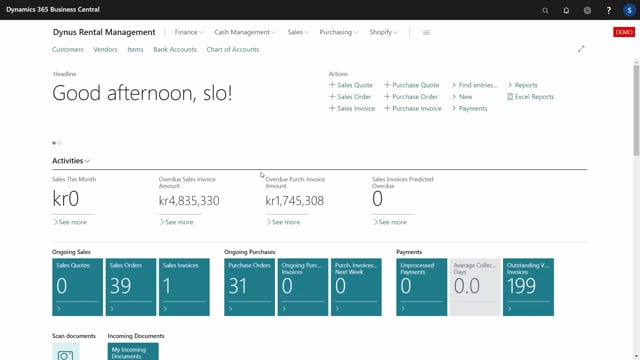Open the search magnifier icon
Viewport: 640px width, 360px height.
pos(545,10)
